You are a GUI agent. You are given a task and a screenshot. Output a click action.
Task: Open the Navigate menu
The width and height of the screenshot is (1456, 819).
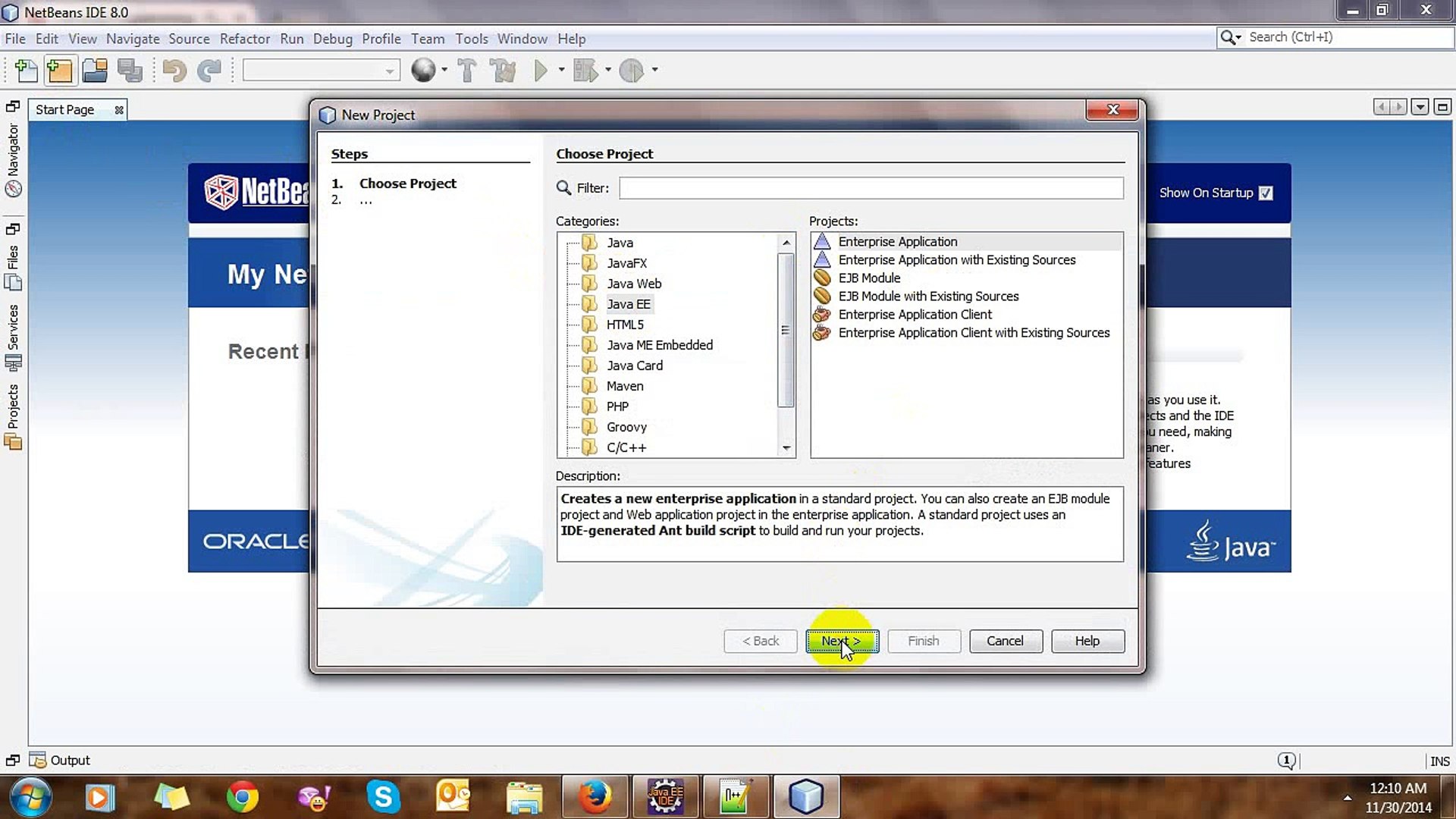(x=133, y=39)
